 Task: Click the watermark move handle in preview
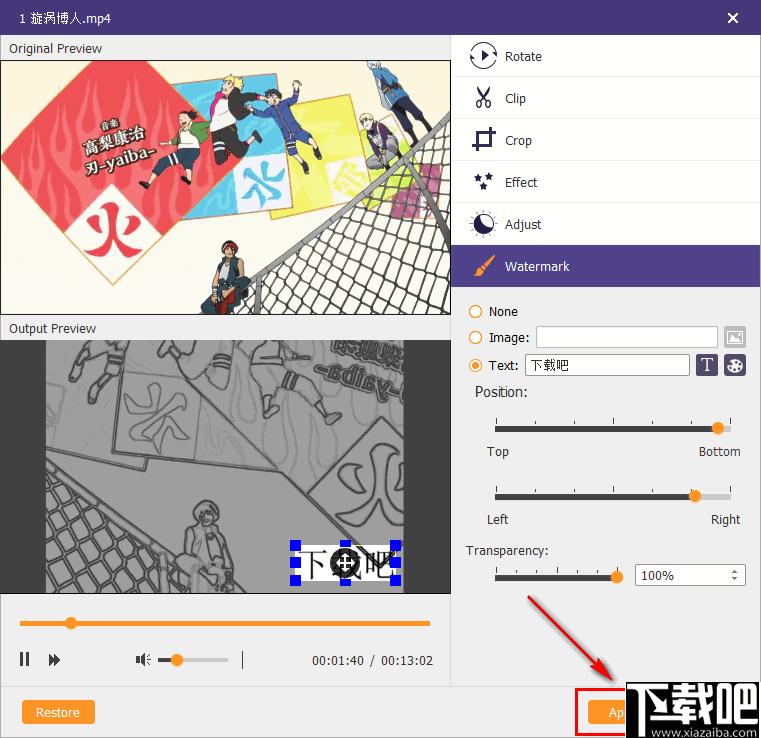point(345,563)
